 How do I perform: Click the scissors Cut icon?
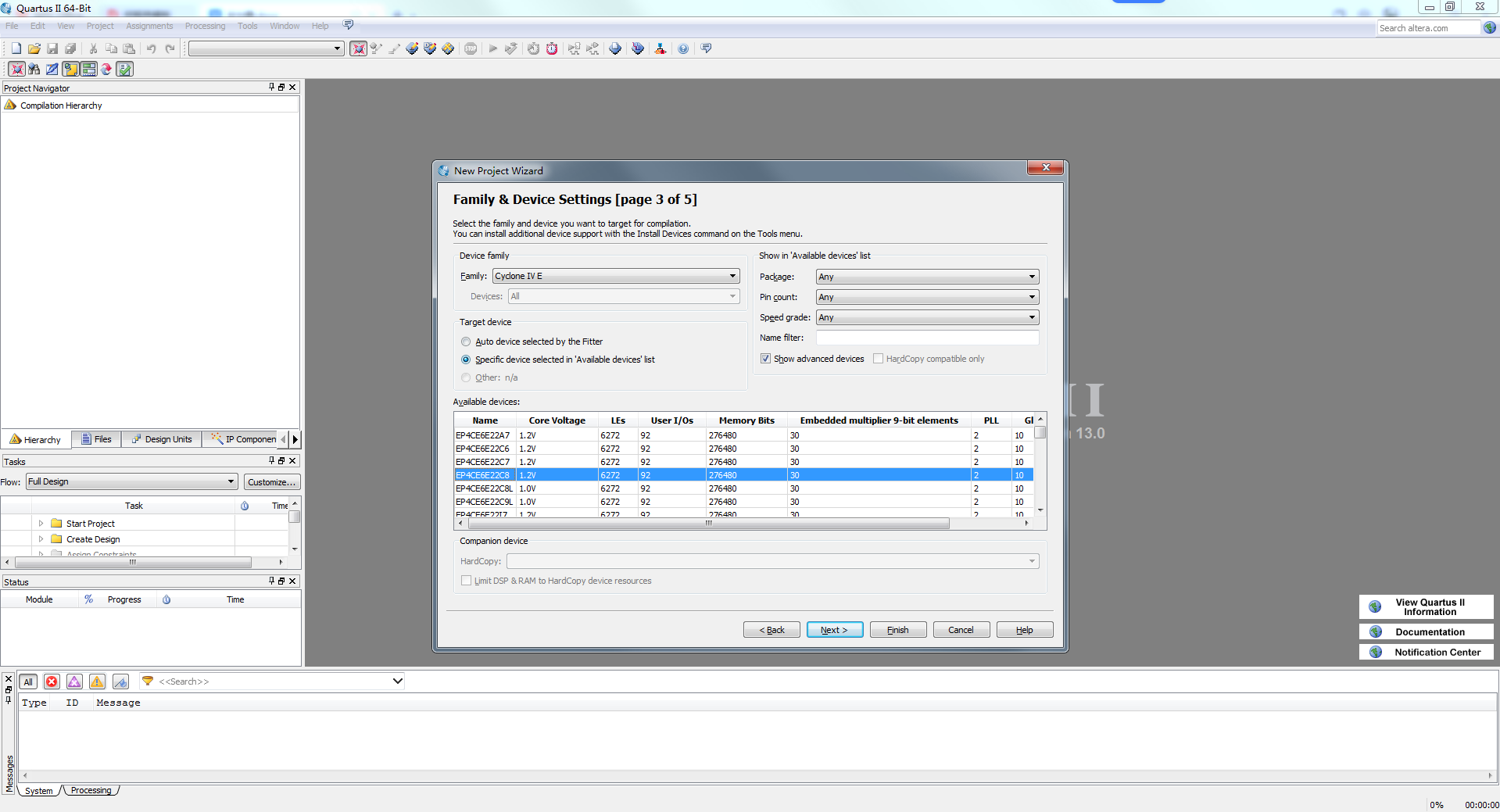93,48
